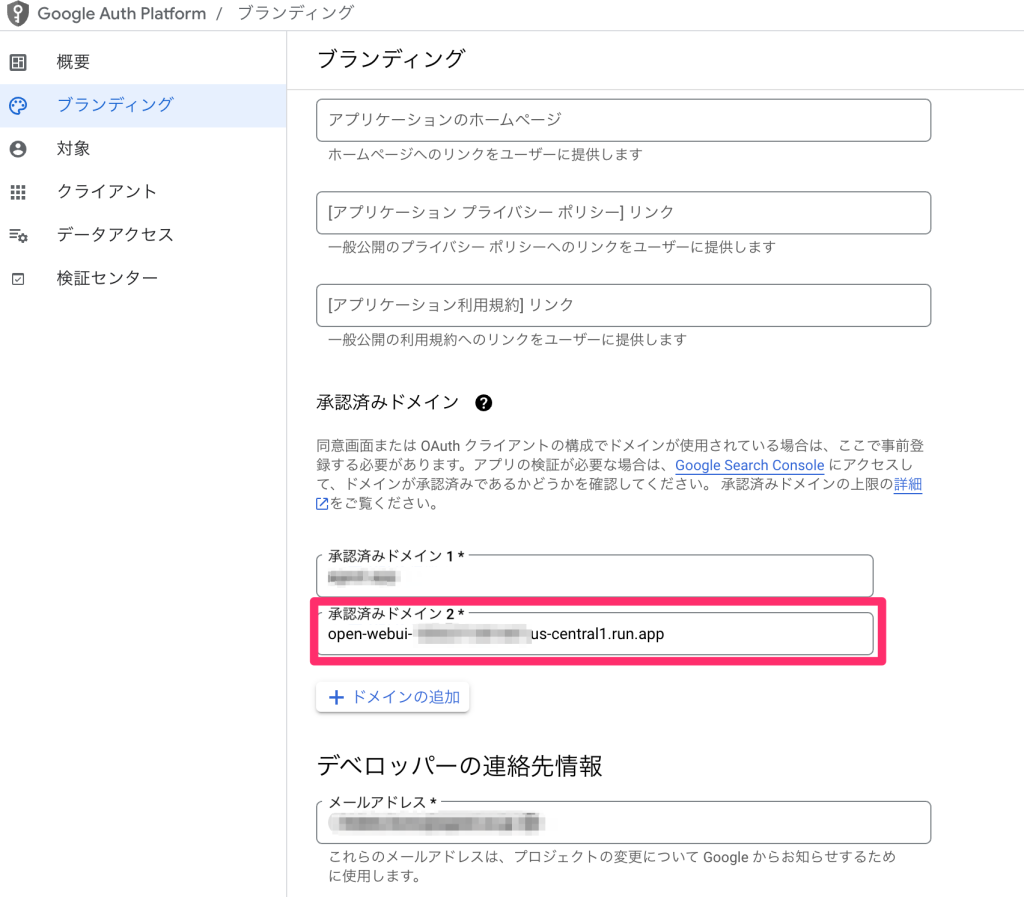The image size is (1024, 897).
Task: Click the メールアドレス field
Action: 624,823
